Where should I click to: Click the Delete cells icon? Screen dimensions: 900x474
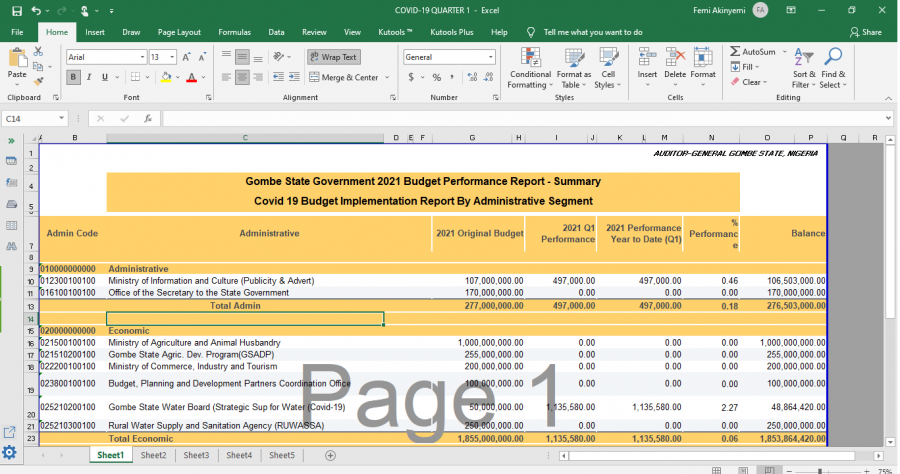click(675, 58)
